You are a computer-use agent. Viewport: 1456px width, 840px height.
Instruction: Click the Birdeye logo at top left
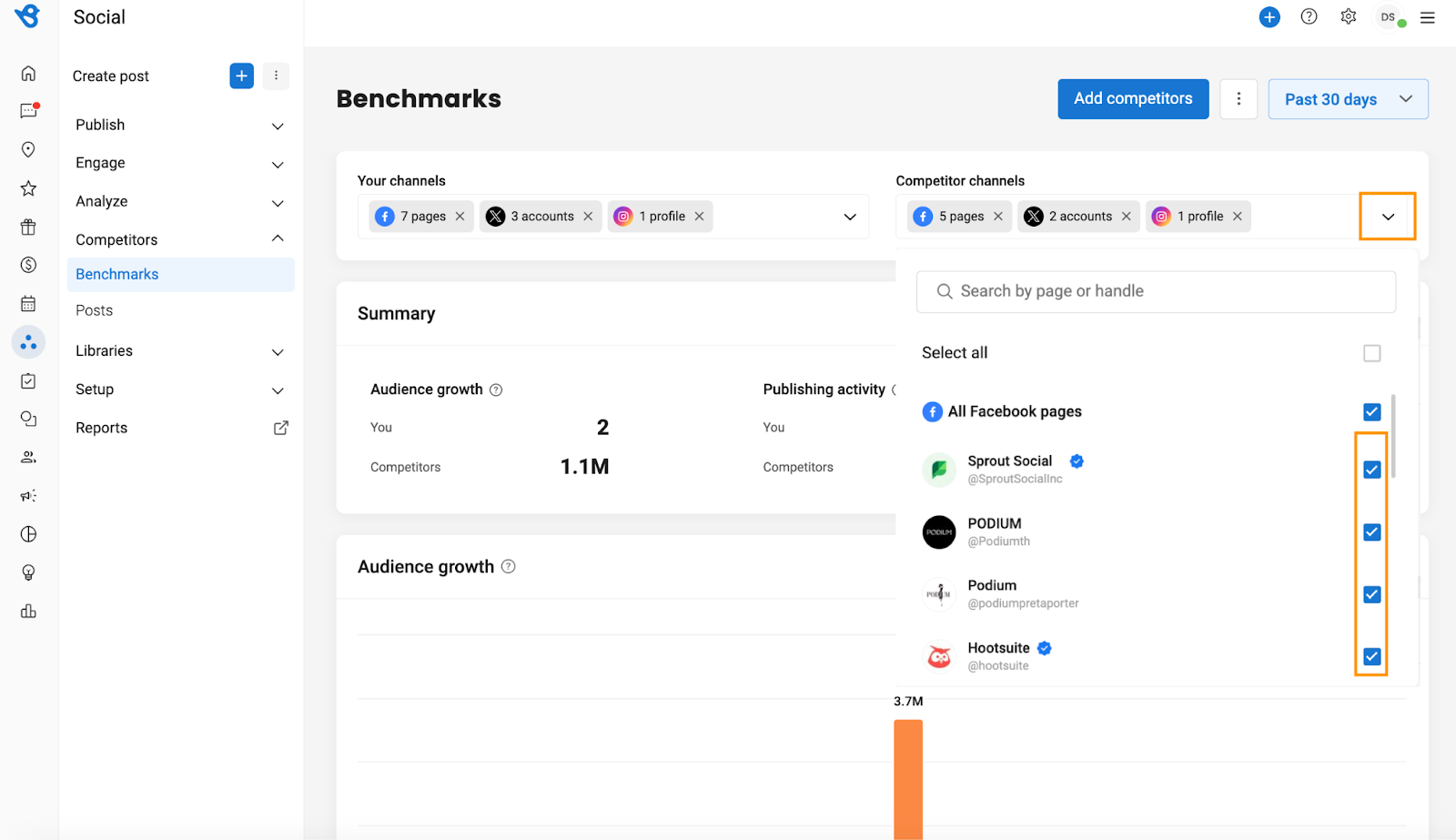coord(27,16)
